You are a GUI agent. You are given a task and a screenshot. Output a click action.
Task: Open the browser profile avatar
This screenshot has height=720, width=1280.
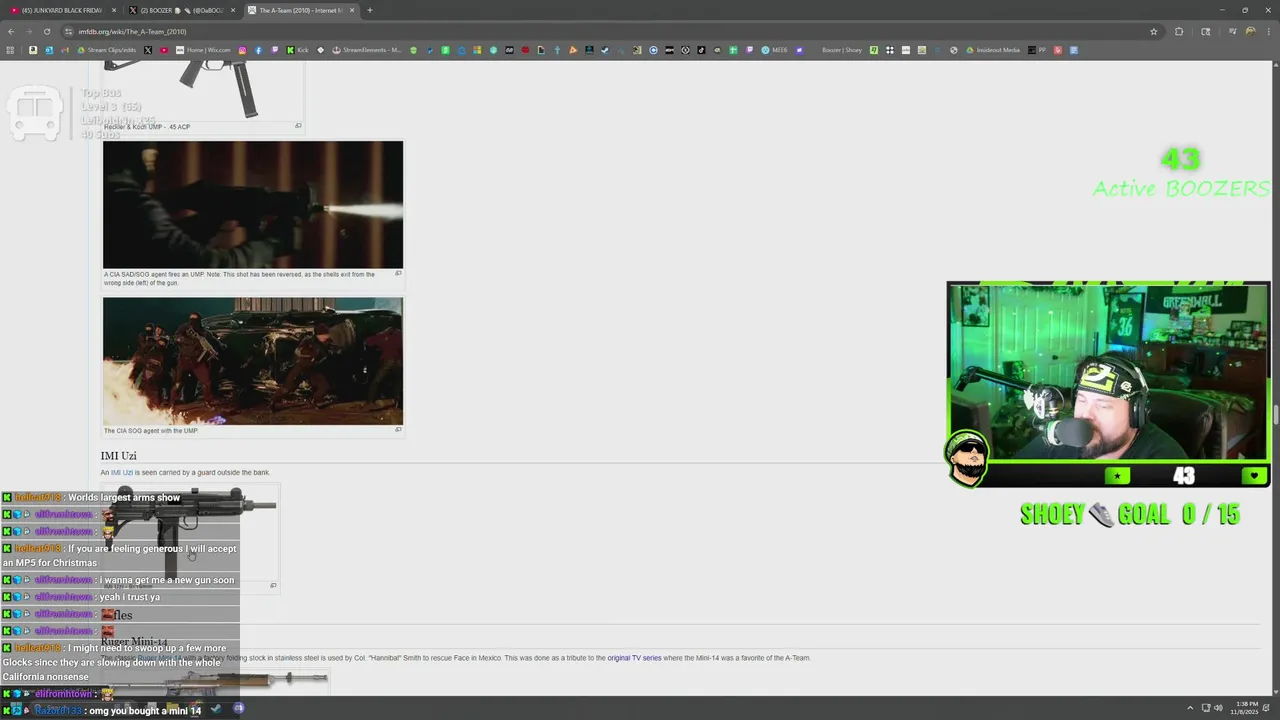(1250, 31)
